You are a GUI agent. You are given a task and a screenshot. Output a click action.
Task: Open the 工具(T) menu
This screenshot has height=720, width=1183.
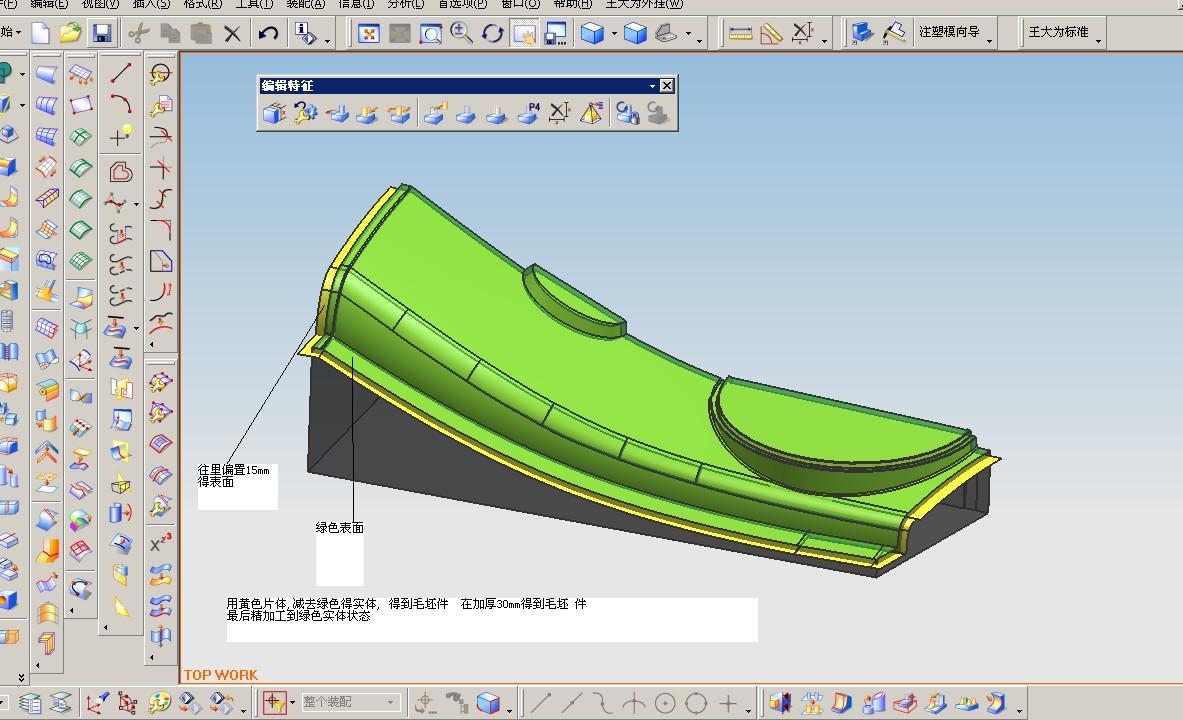(x=253, y=4)
